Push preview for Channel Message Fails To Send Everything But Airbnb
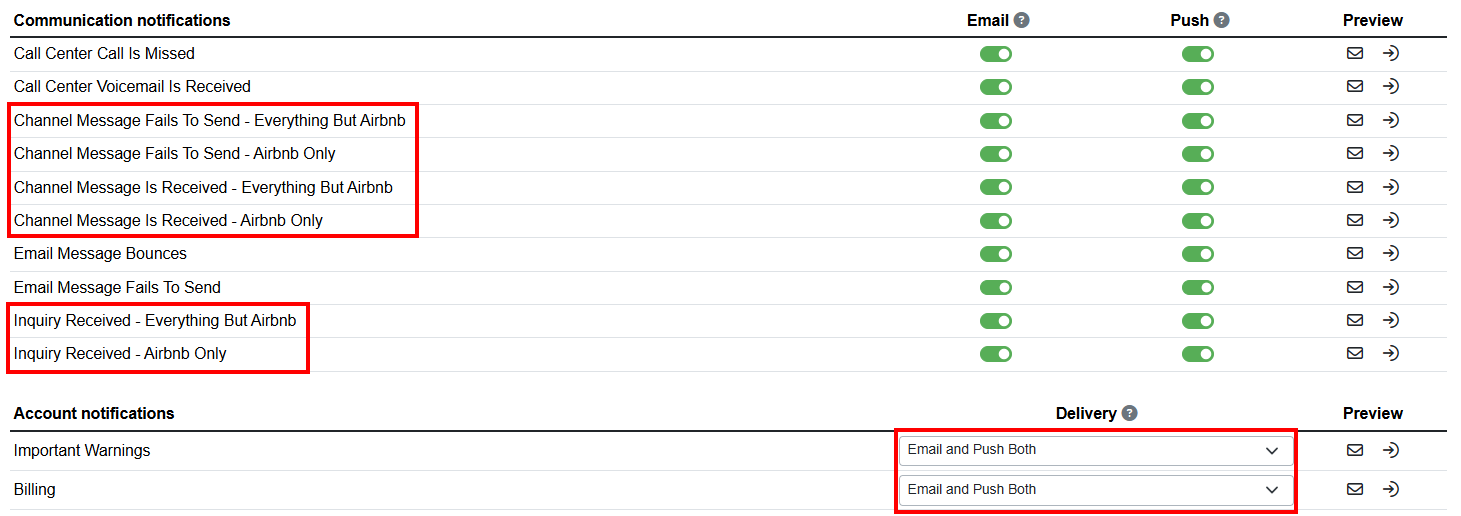 pyautogui.click(x=1390, y=120)
